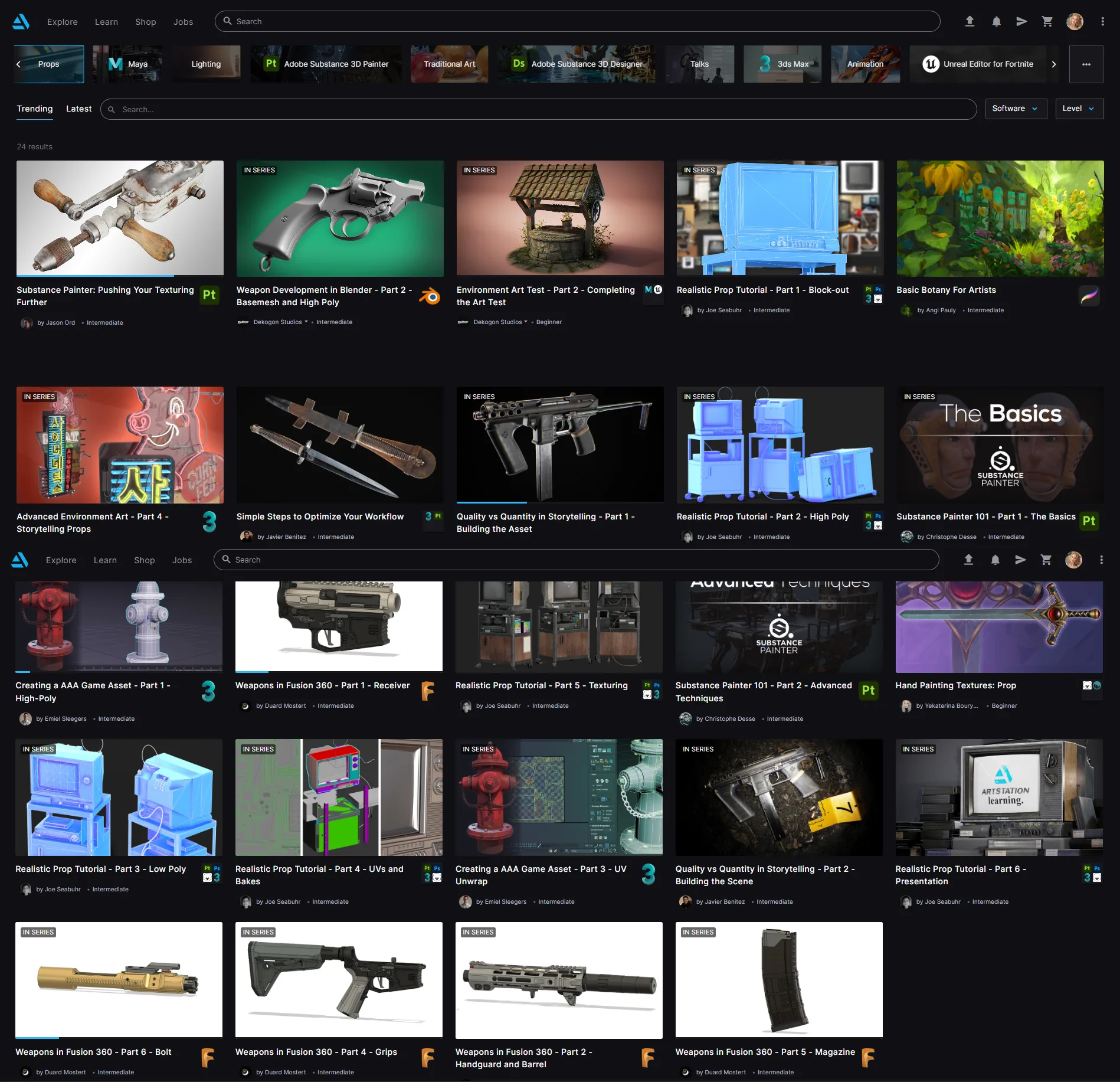Open the Animation category tab
The image size is (1120, 1082).
[x=866, y=64]
